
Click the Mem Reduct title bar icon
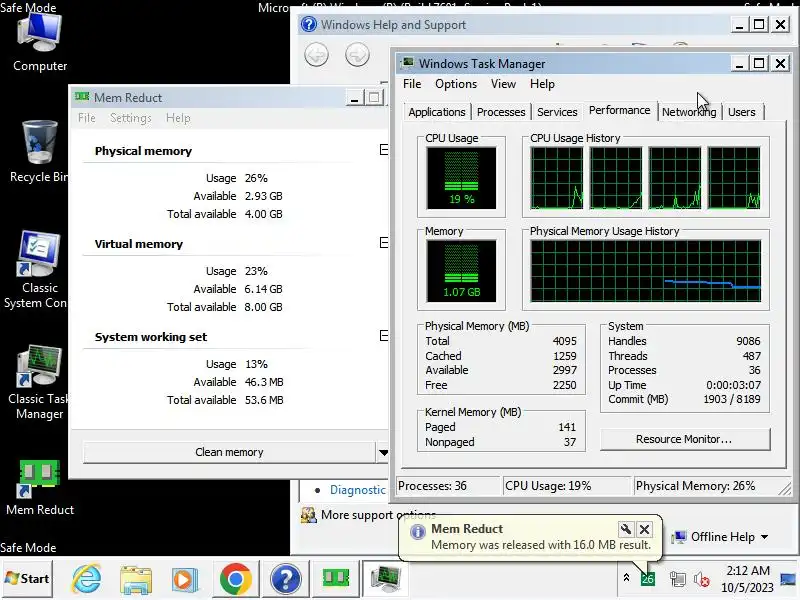82,96
